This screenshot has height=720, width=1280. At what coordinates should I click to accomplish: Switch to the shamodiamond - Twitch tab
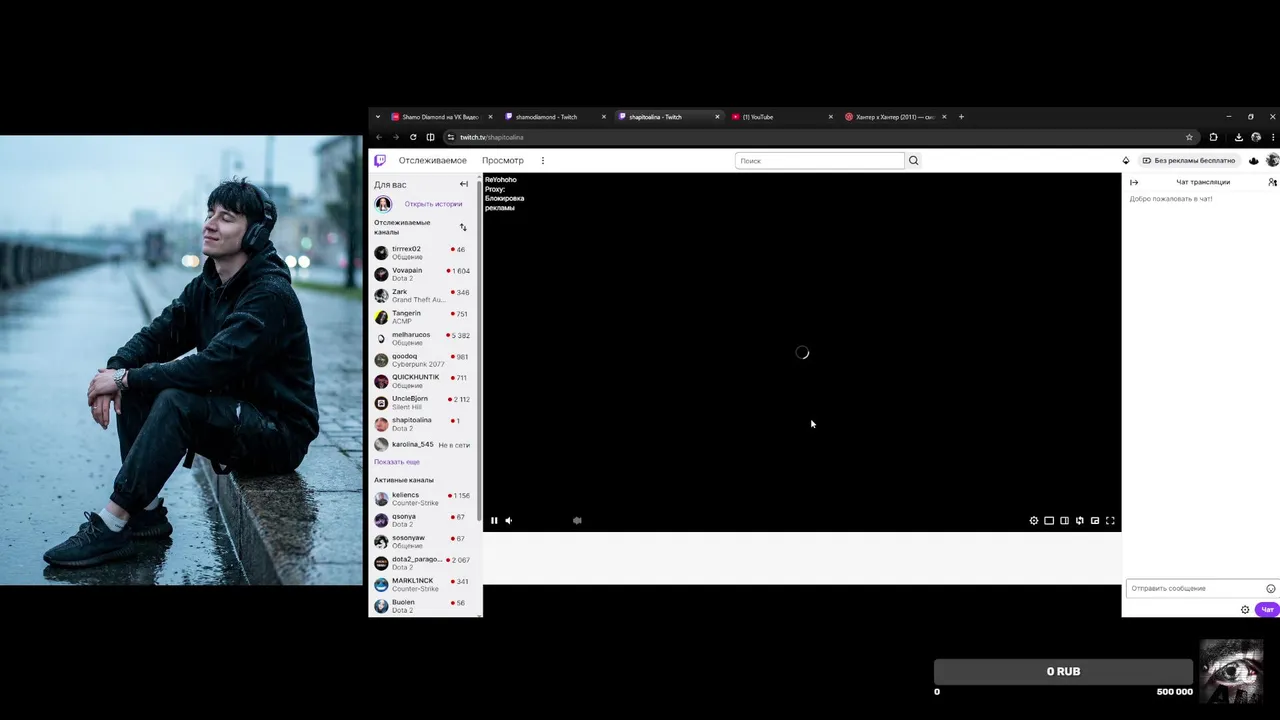tap(555, 117)
